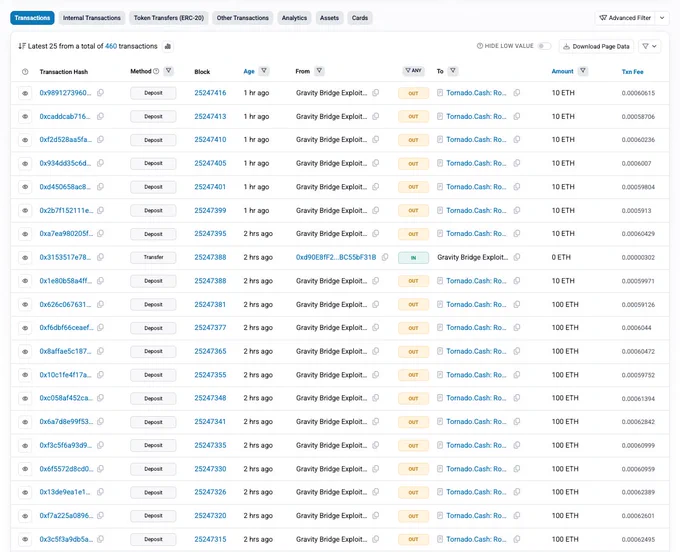This screenshot has width=680, height=552.
Task: Click the 460 transactions total link
Action: 111,46
